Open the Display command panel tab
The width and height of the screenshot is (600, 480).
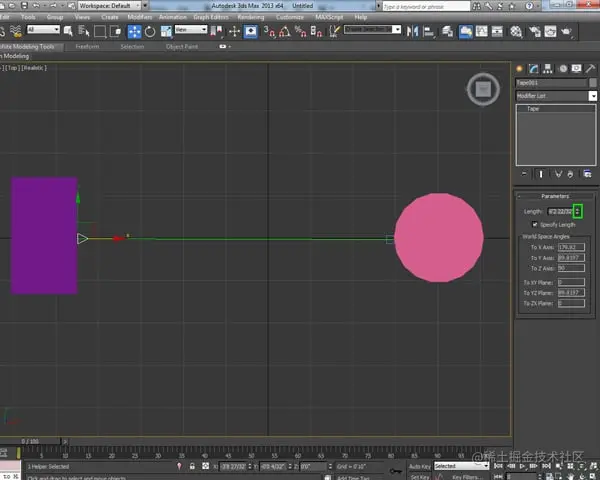[x=576, y=69]
